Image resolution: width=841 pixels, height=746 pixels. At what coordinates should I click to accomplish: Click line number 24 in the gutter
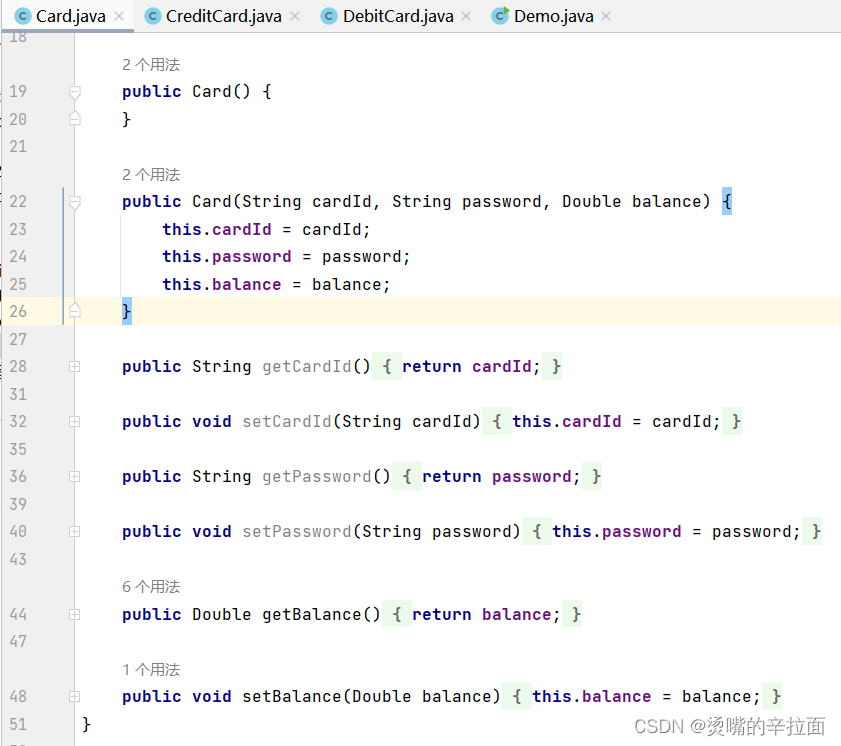click(18, 257)
